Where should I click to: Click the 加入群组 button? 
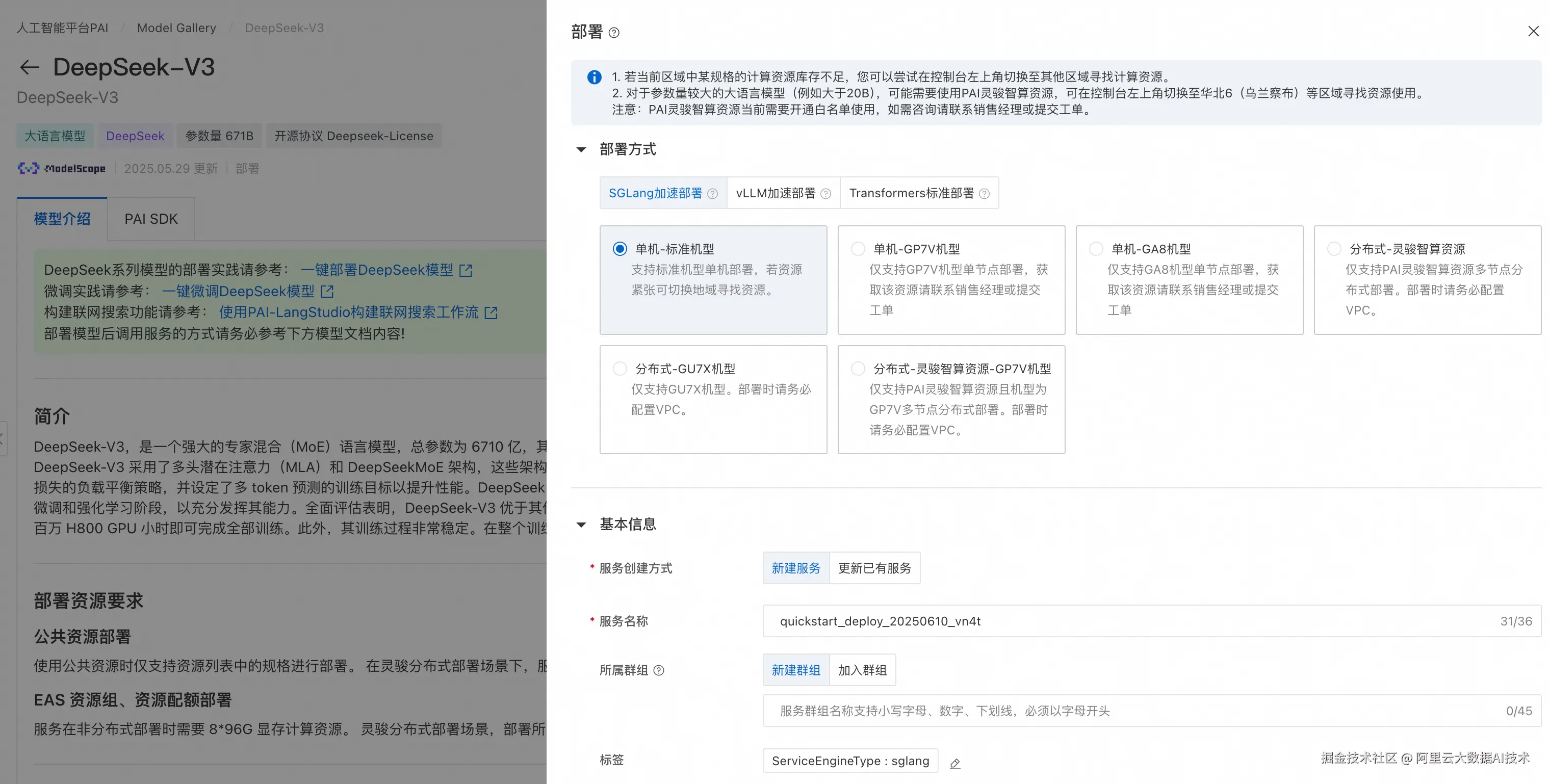tap(862, 670)
